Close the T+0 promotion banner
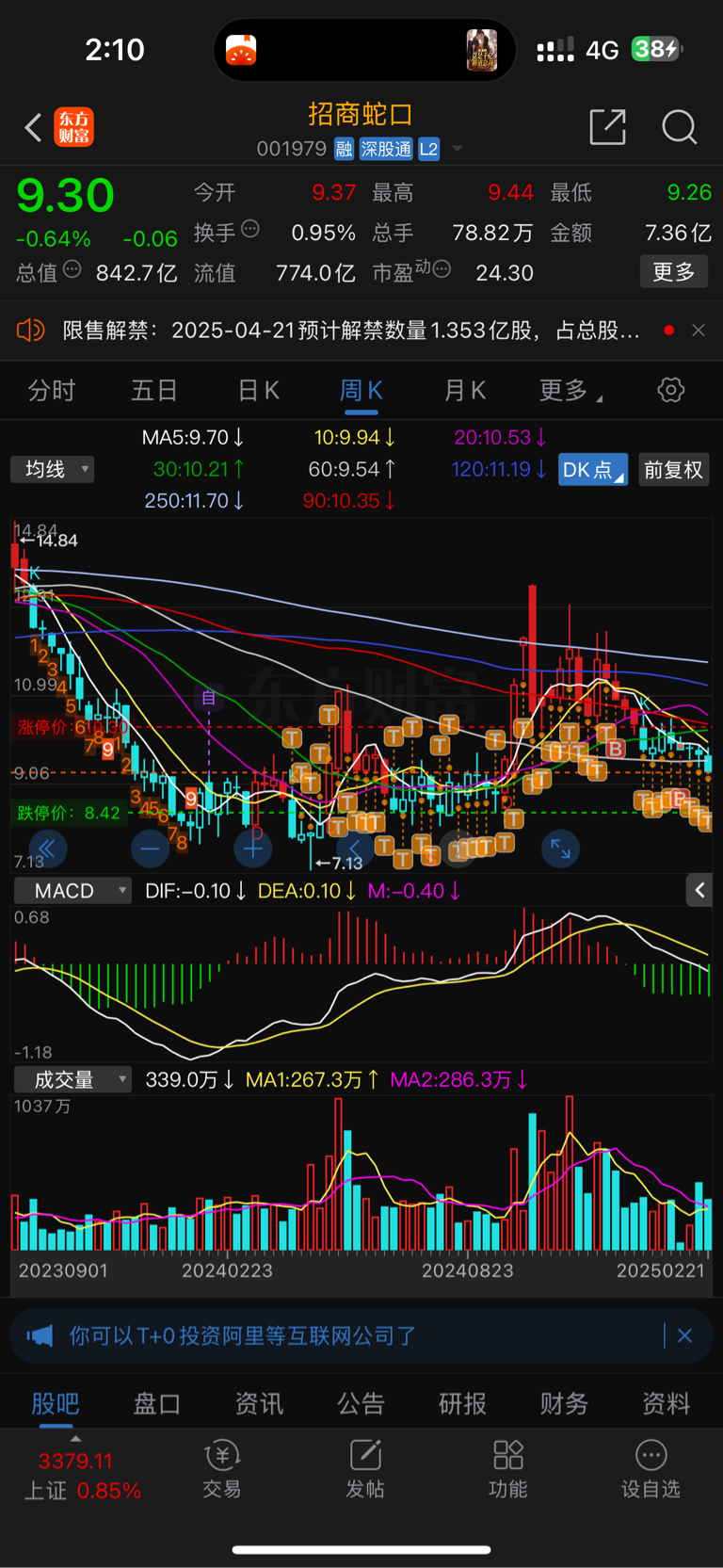Viewport: 723px width, 1568px height. tap(685, 1335)
